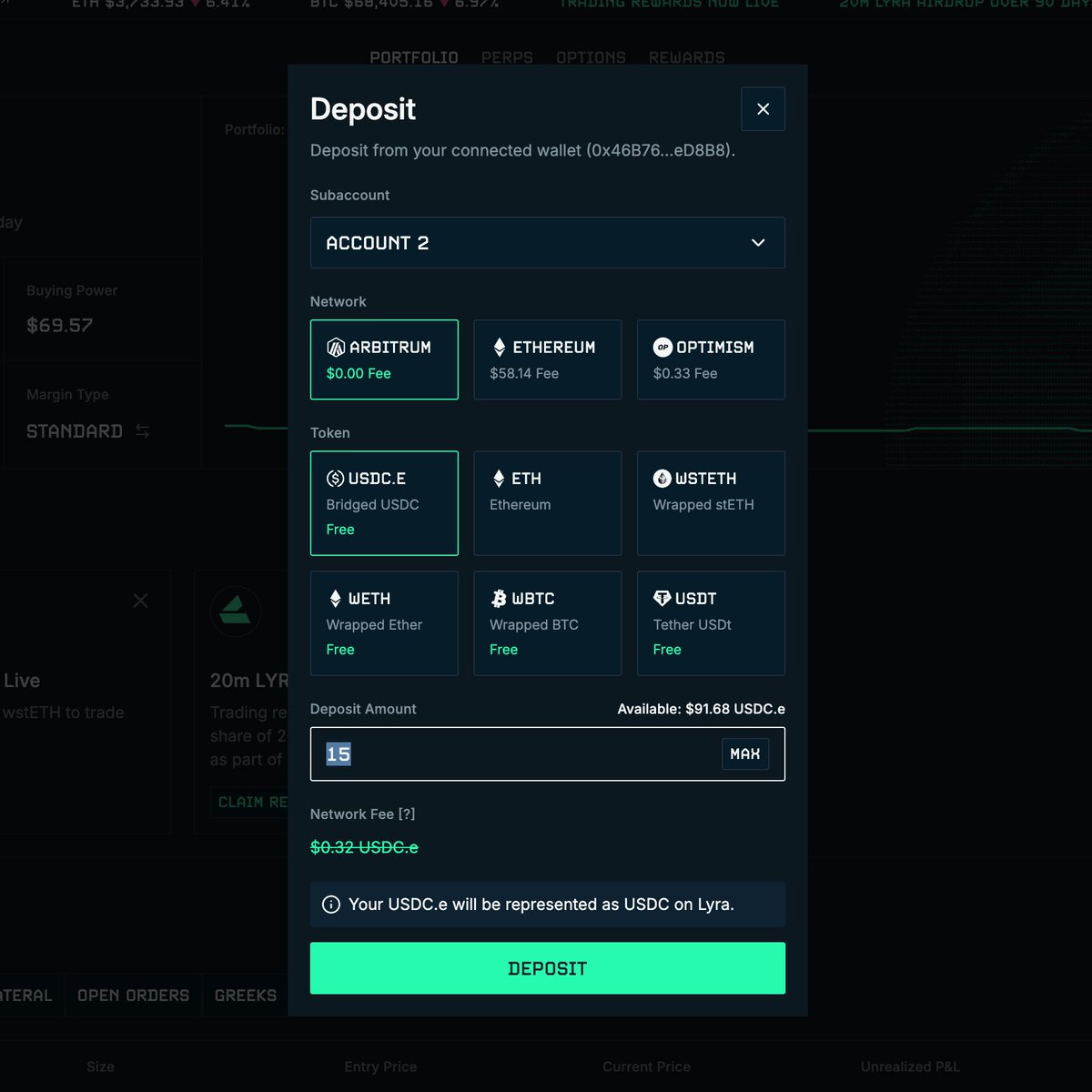
Task: Click the Entry Price column header
Action: 380,1067
